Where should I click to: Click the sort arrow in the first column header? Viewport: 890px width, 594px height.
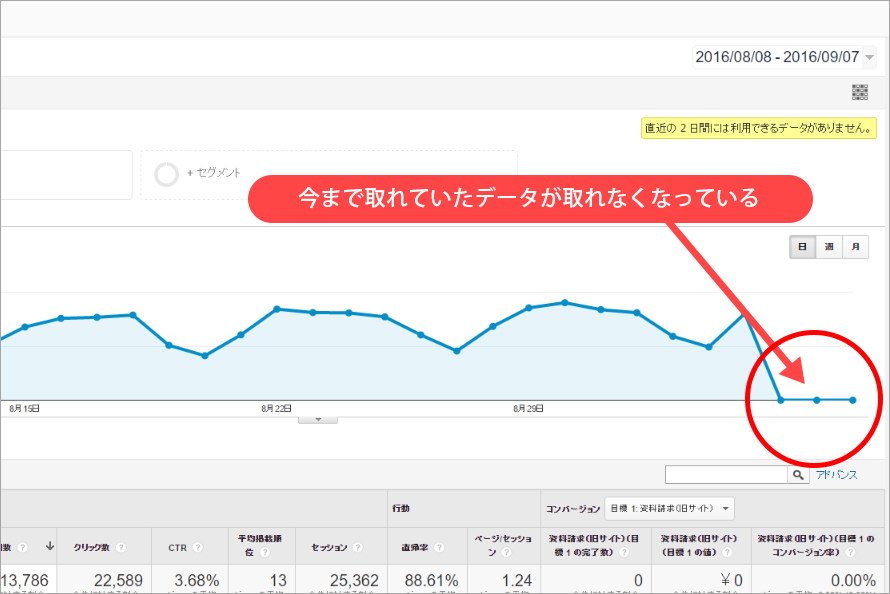(50, 546)
